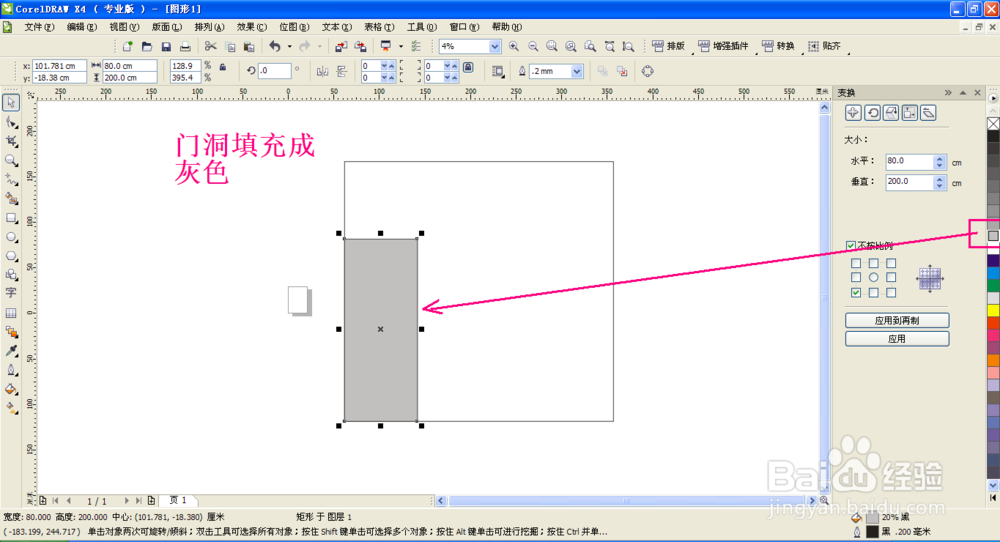Select the Polygon tool
The height and width of the screenshot is (542, 1000).
[11, 256]
